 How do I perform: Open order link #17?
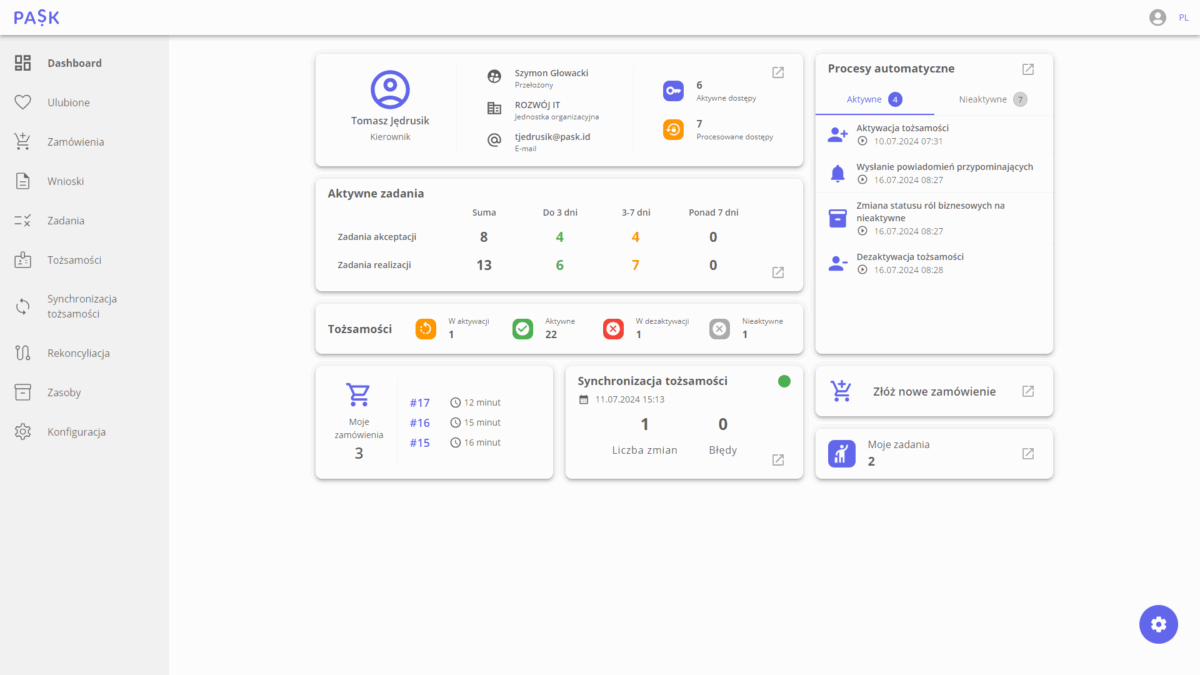[x=420, y=403]
